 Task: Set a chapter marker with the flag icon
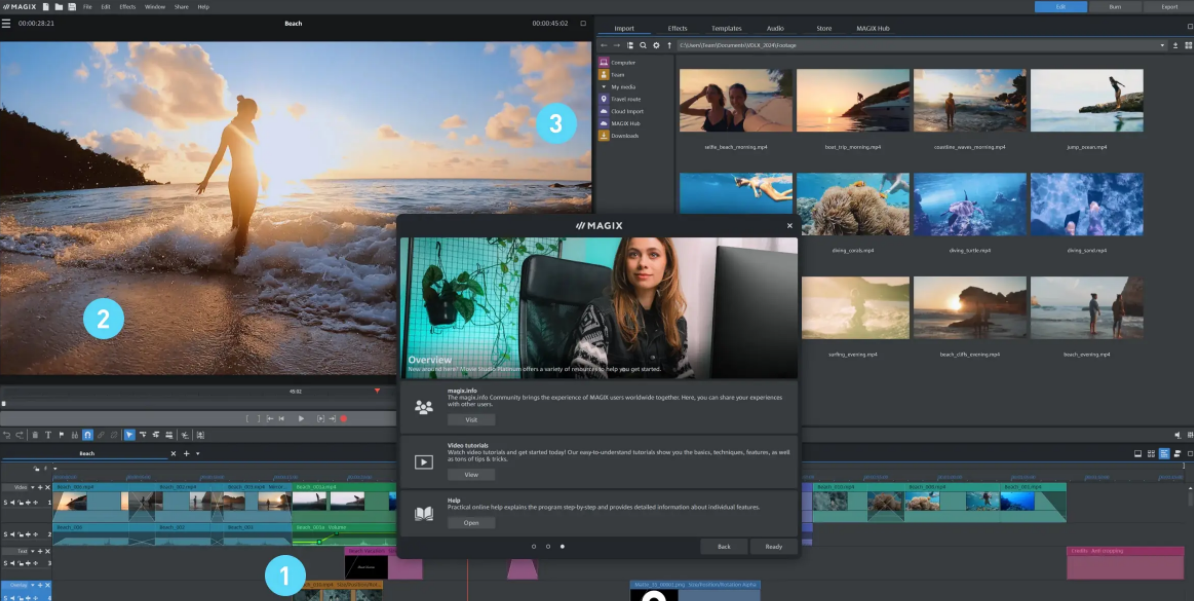click(61, 435)
